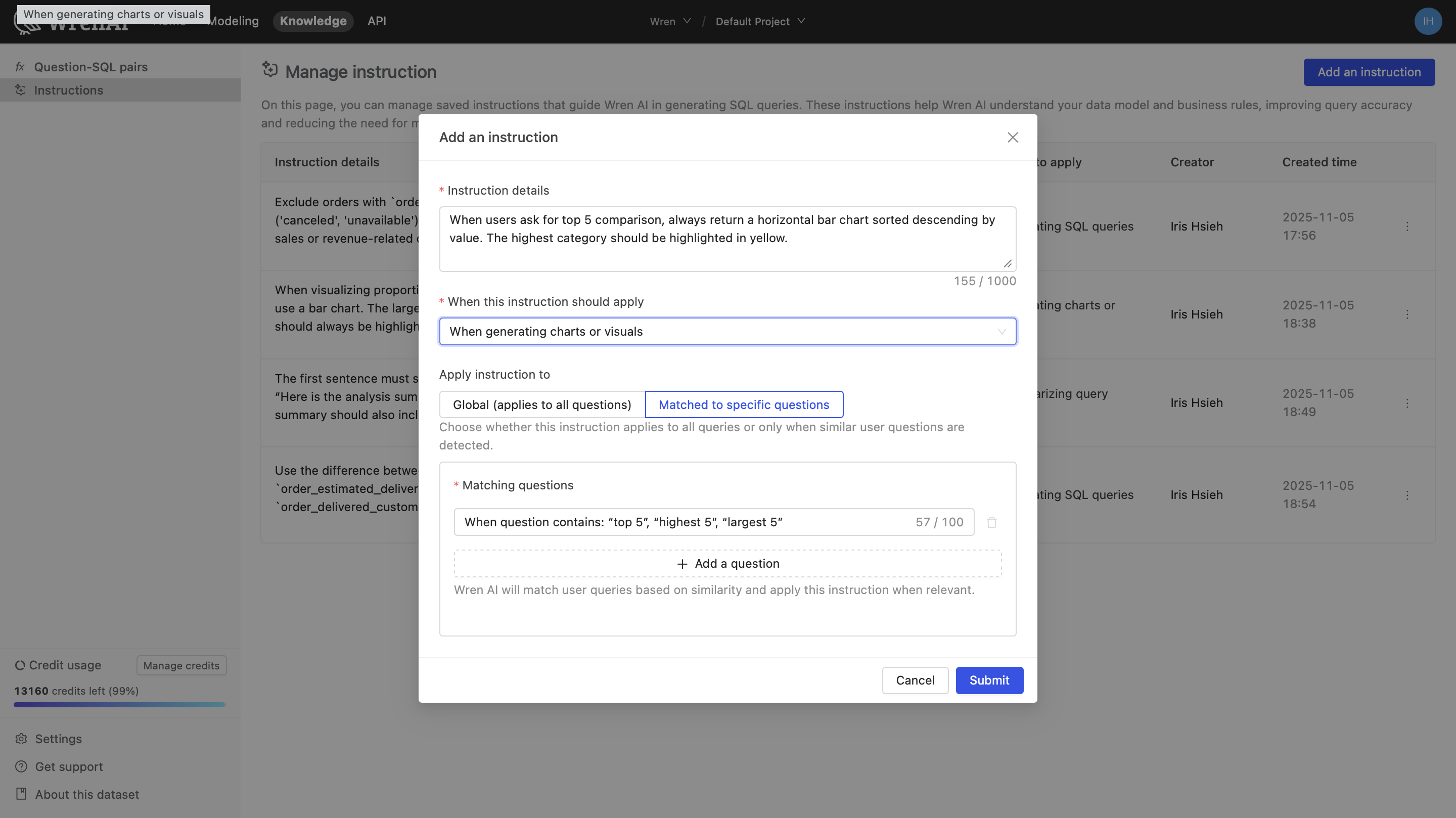Click the IH user avatar
Image resolution: width=1456 pixels, height=818 pixels.
click(x=1427, y=21)
